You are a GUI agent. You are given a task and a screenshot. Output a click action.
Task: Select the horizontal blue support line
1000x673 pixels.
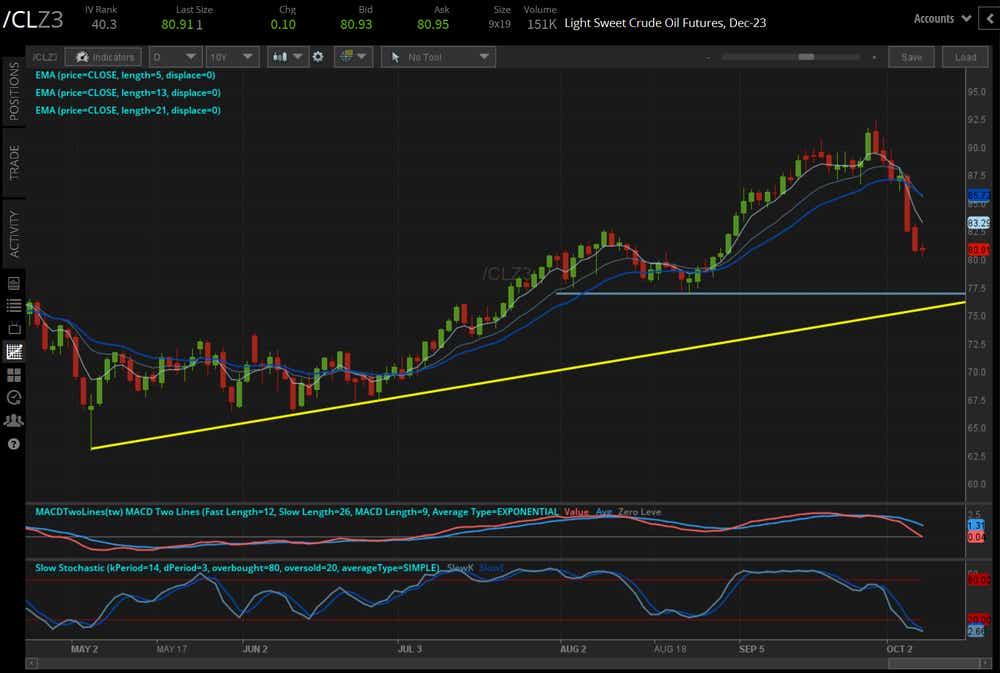pyautogui.click(x=760, y=293)
